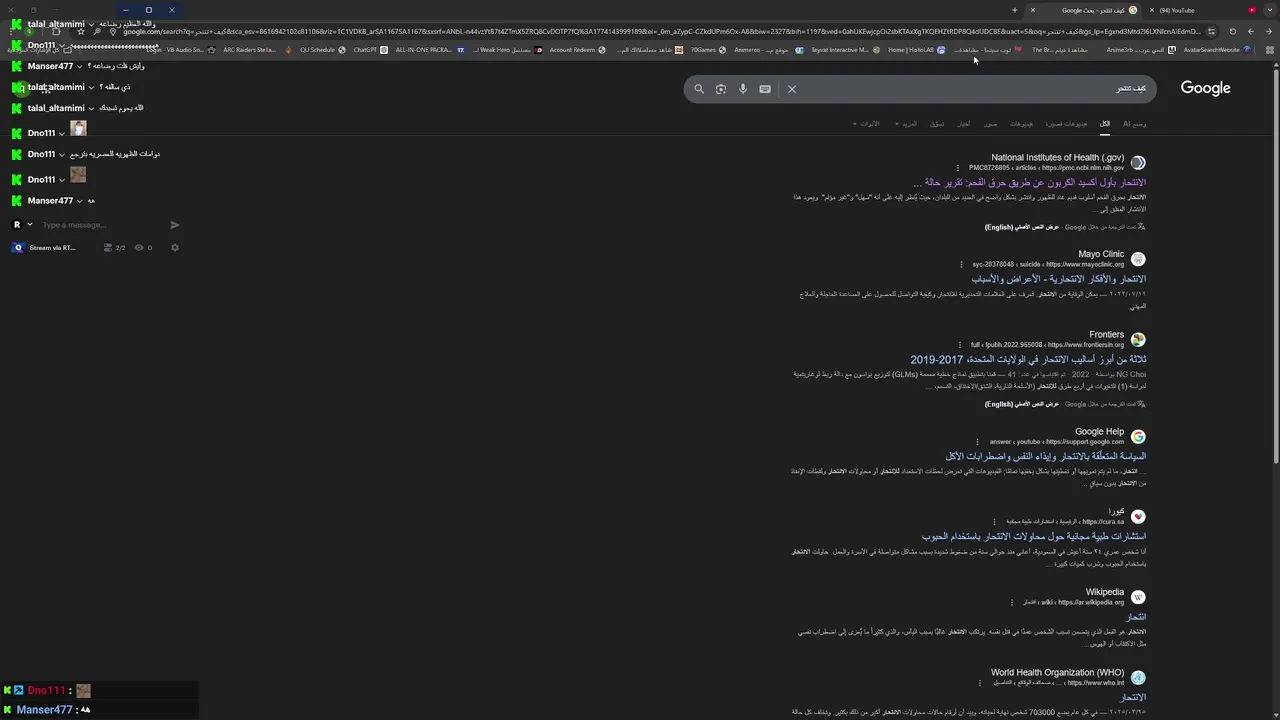1280x720 pixels.
Task: Open Google Lens image search icon
Action: 721,89
